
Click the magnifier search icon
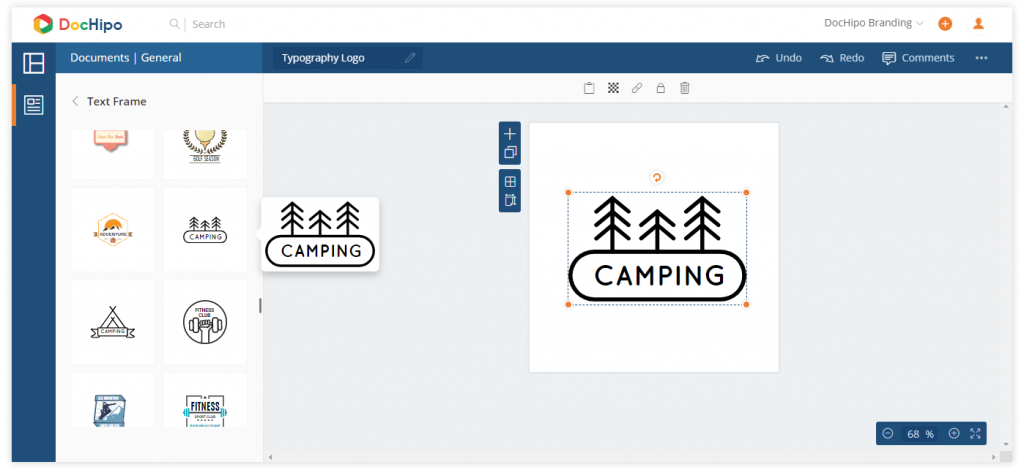(x=174, y=24)
